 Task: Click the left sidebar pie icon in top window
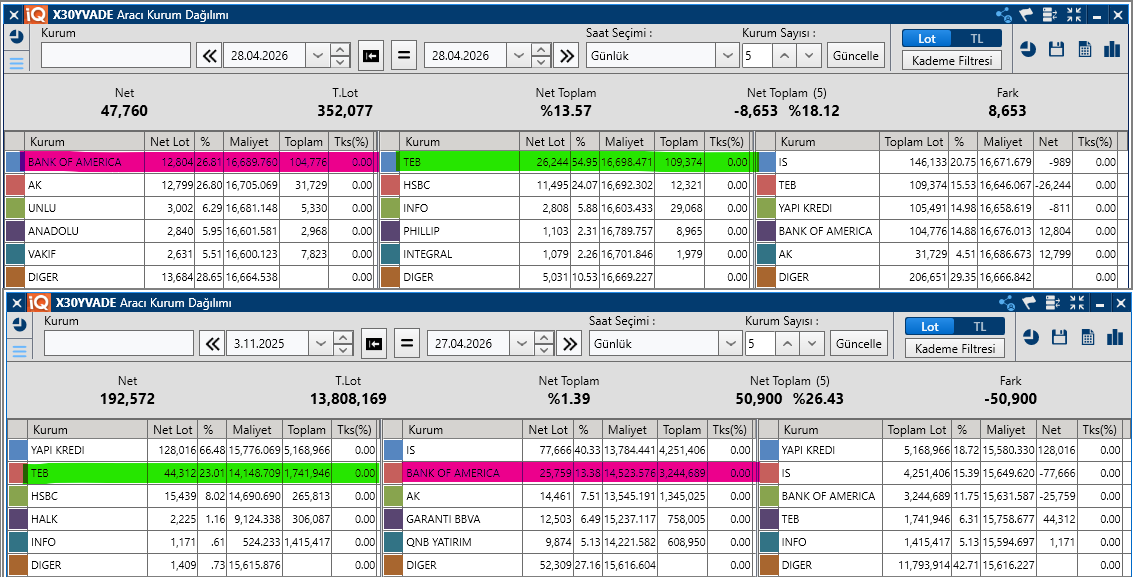(x=16, y=37)
